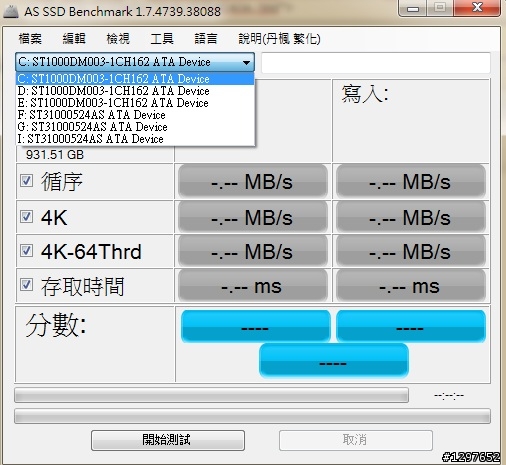Viewport: 506px width, 465px height.
Task: Click the total score blue box
Action: coord(334,361)
